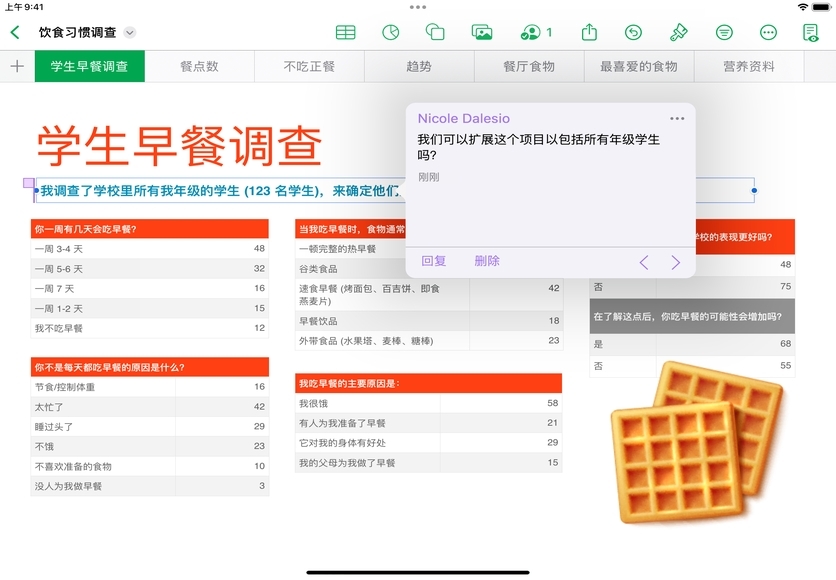
Task: Tap the share icon in the toolbar
Action: click(x=589, y=32)
